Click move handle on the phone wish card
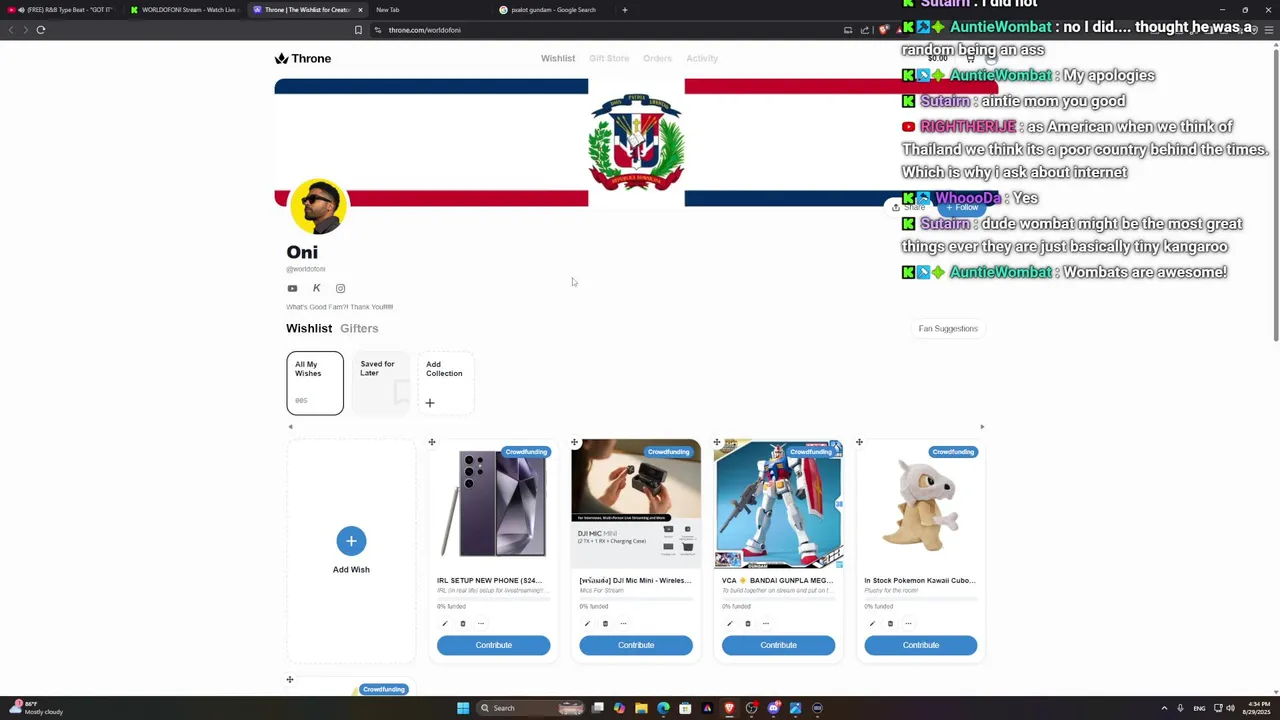Viewport: 1280px width, 720px height. 432,442
